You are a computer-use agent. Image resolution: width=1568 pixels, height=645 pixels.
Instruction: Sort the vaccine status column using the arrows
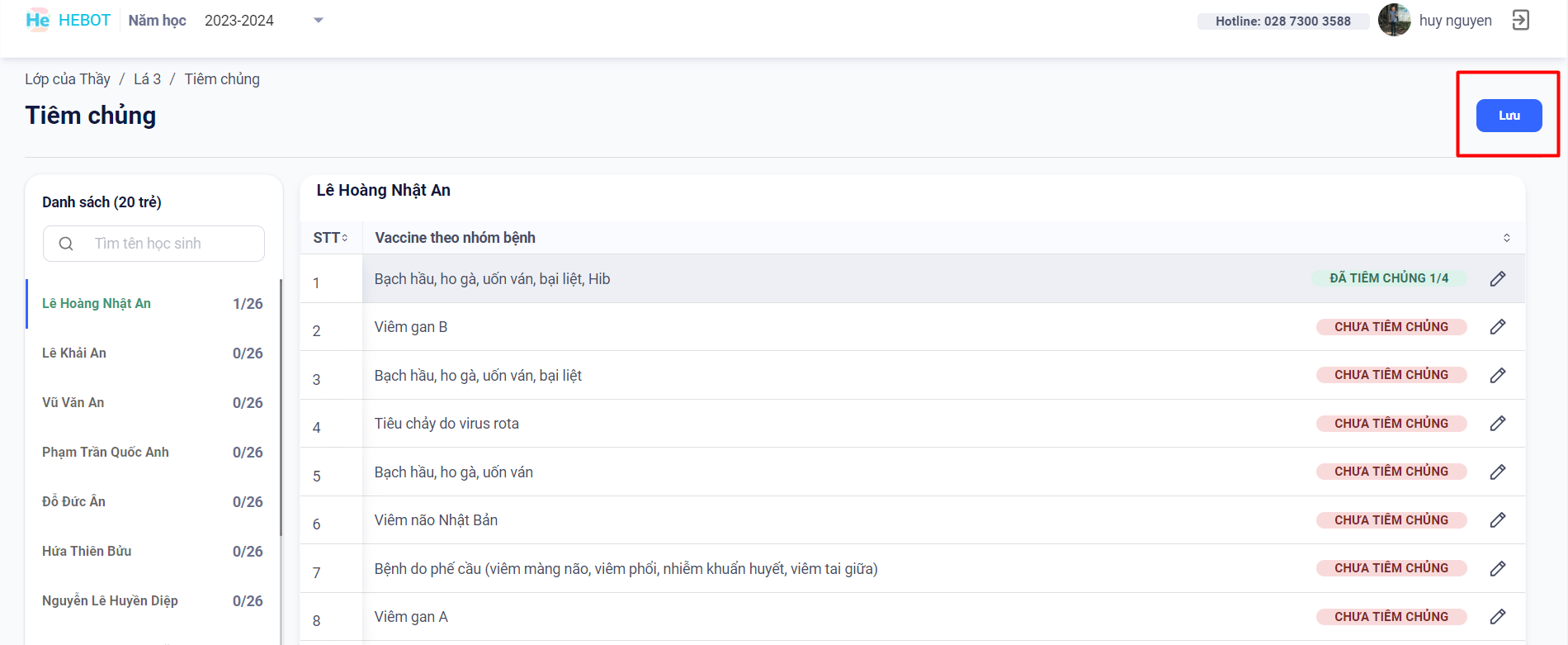coord(1506,238)
